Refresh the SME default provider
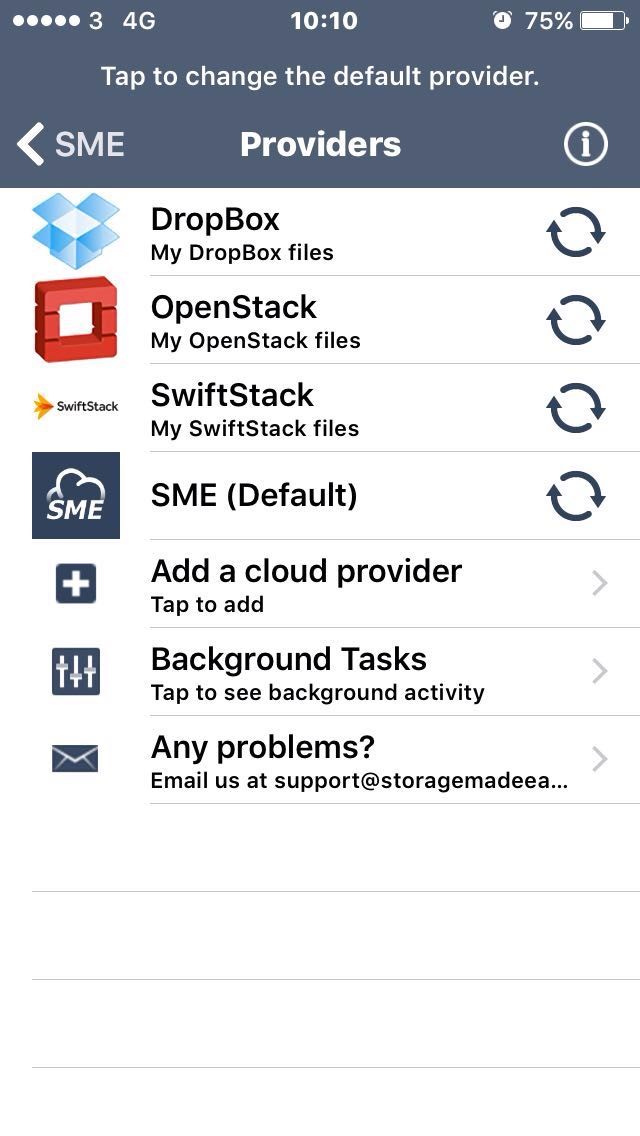Image resolution: width=640 pixels, height=1136 pixels. coord(577,495)
